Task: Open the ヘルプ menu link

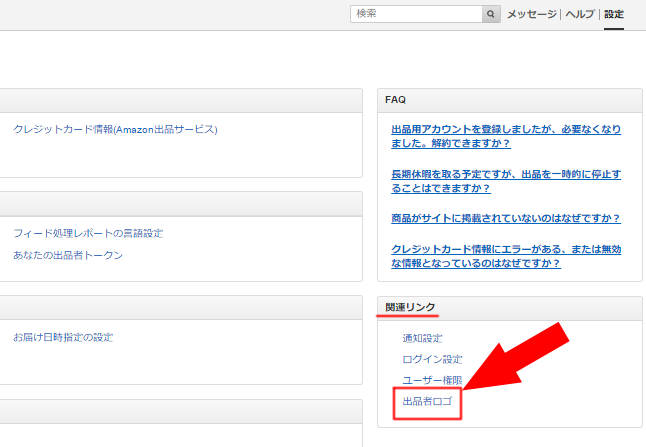Action: pos(580,14)
